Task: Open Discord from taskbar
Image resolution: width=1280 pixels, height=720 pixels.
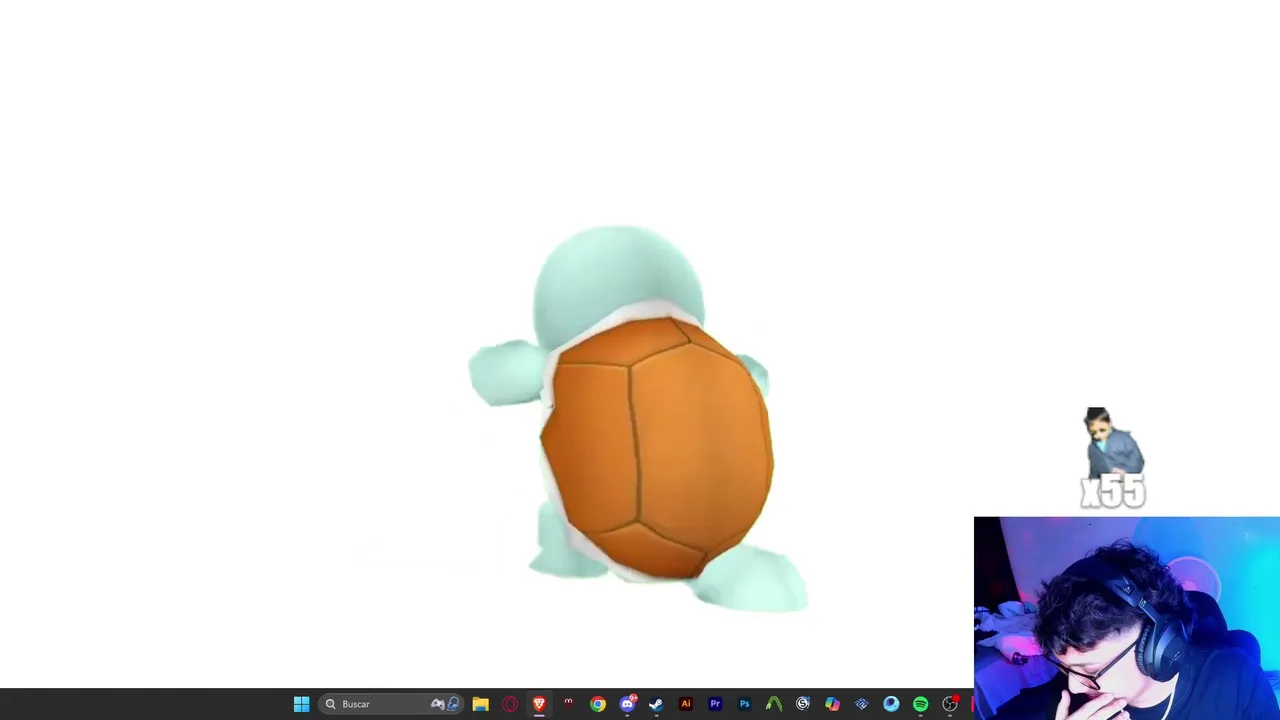Action: coord(627,704)
